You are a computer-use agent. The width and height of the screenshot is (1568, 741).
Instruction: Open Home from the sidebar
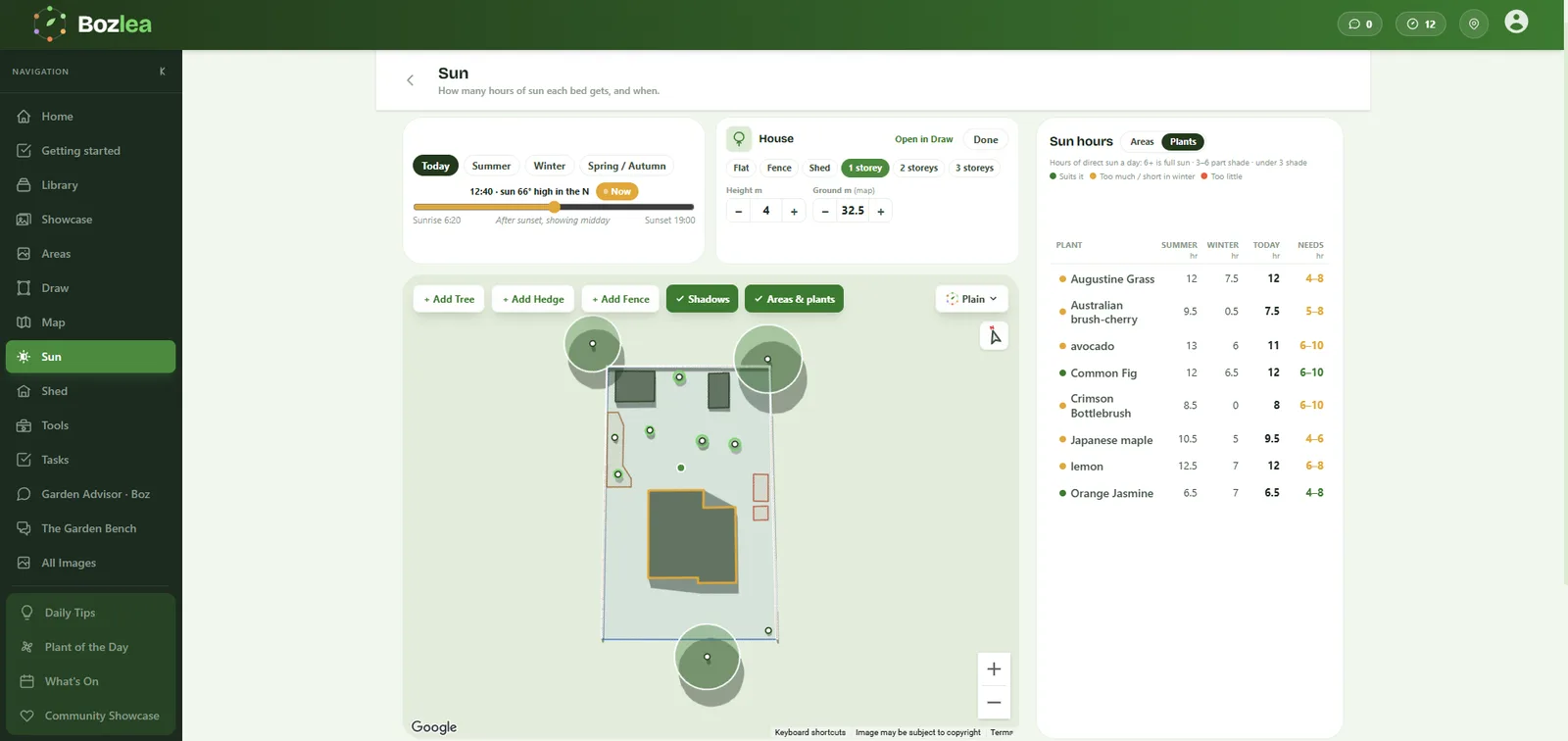tap(90, 117)
